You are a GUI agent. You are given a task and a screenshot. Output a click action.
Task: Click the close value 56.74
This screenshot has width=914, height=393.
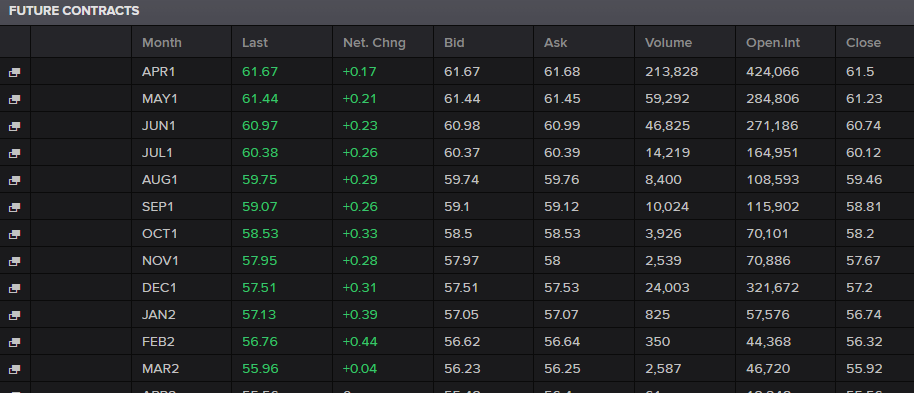click(x=864, y=314)
